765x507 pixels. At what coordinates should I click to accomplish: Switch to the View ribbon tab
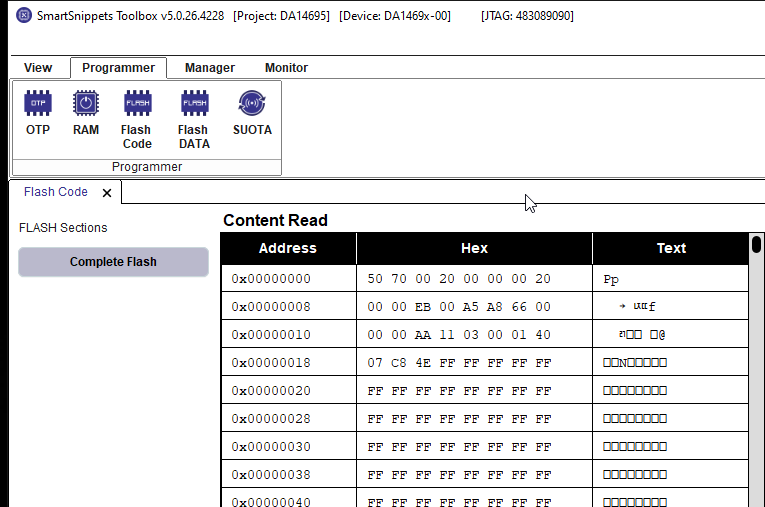coord(38,68)
